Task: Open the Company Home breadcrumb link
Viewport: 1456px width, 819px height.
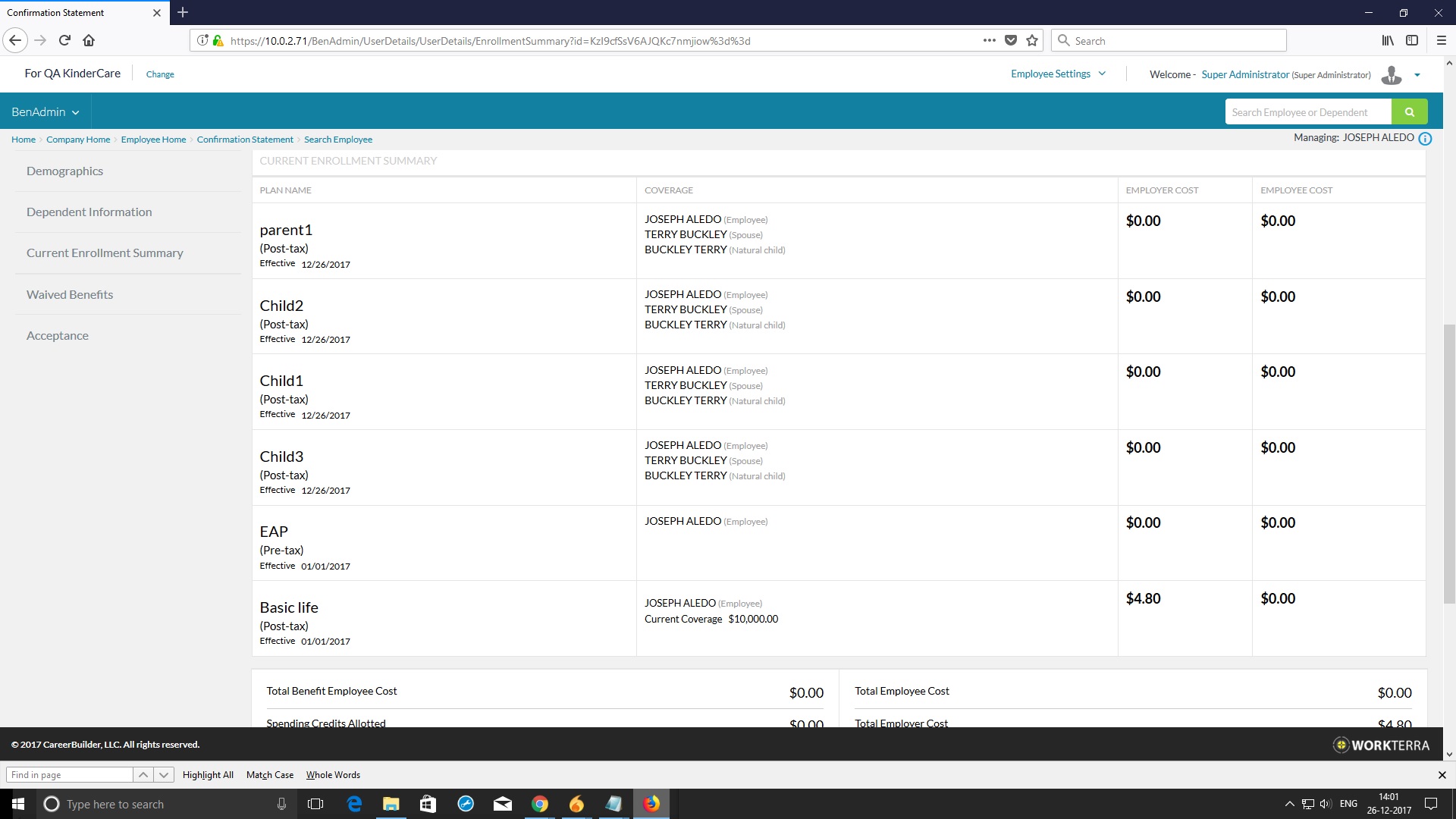Action: 78,140
